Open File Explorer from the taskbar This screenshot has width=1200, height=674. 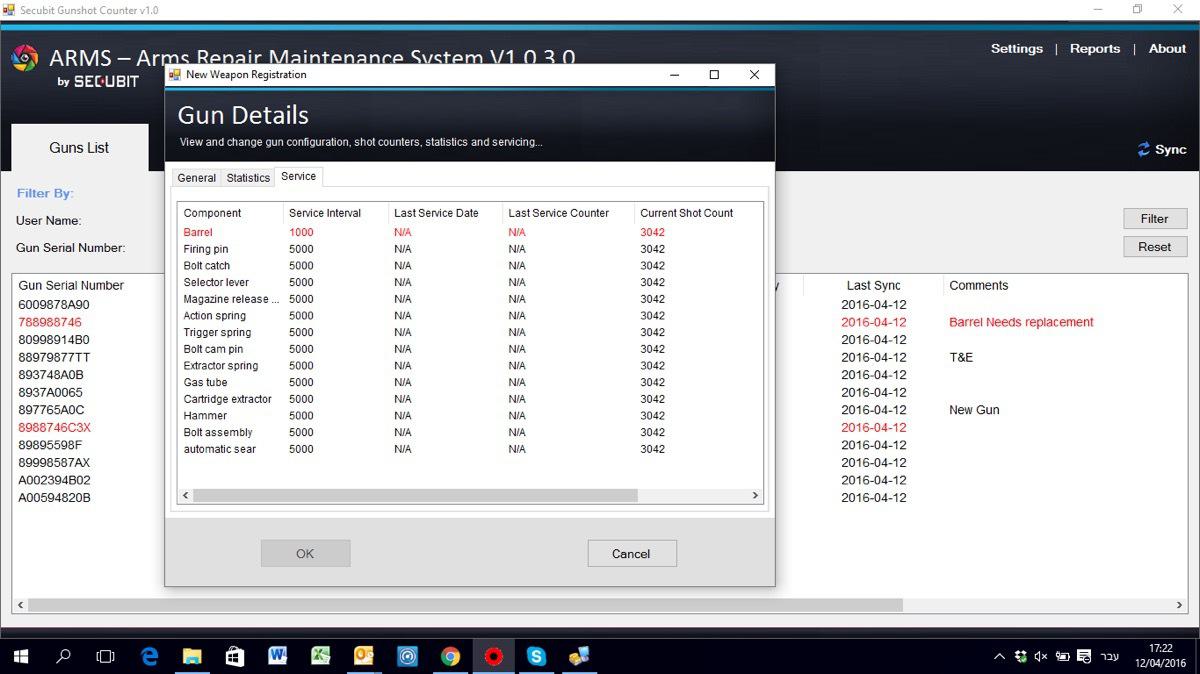(x=192, y=656)
